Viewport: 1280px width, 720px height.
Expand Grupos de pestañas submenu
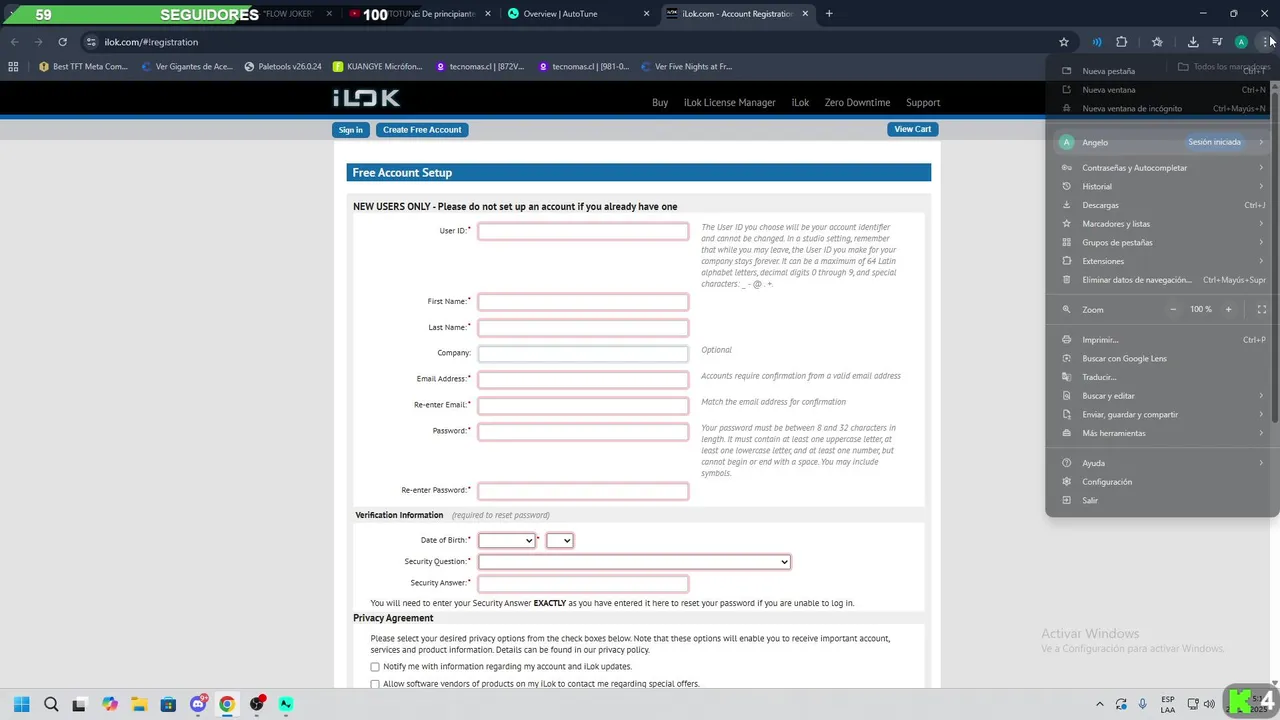pyautogui.click(x=1162, y=242)
